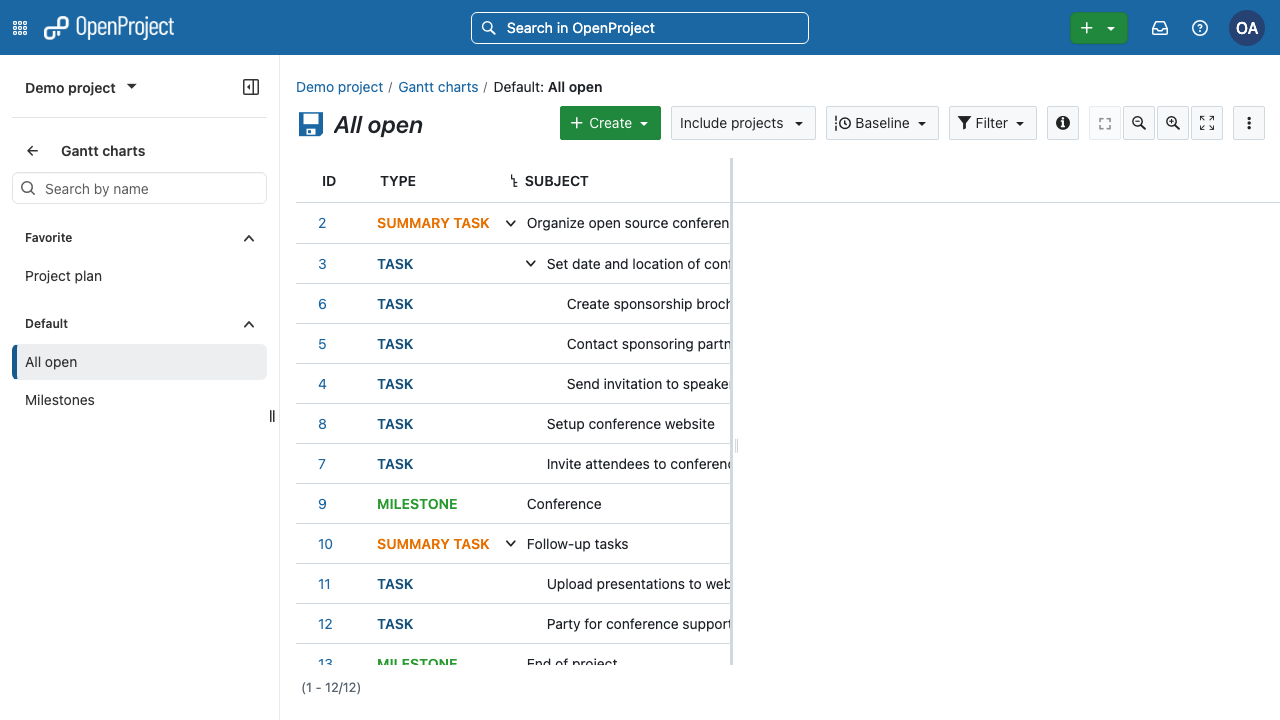Open work package ID 7
This screenshot has height=720, width=1280.
coord(322,464)
